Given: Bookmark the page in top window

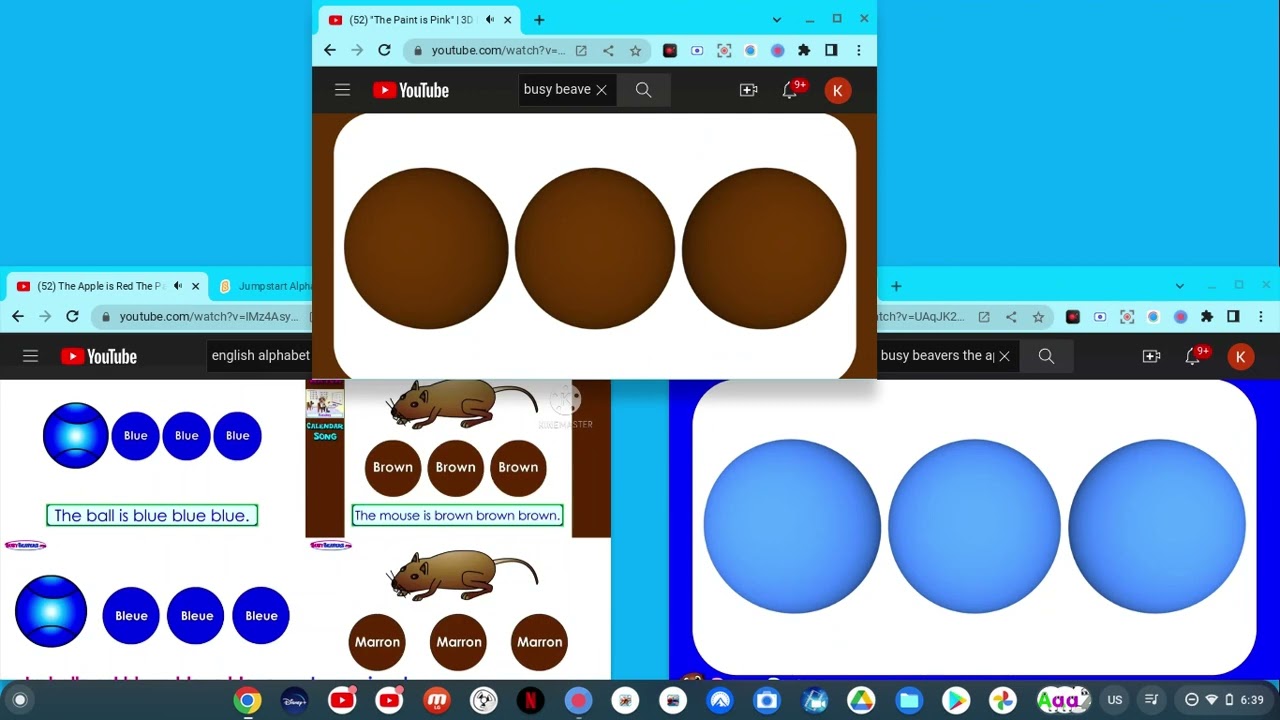Looking at the screenshot, I should pyautogui.click(x=635, y=50).
